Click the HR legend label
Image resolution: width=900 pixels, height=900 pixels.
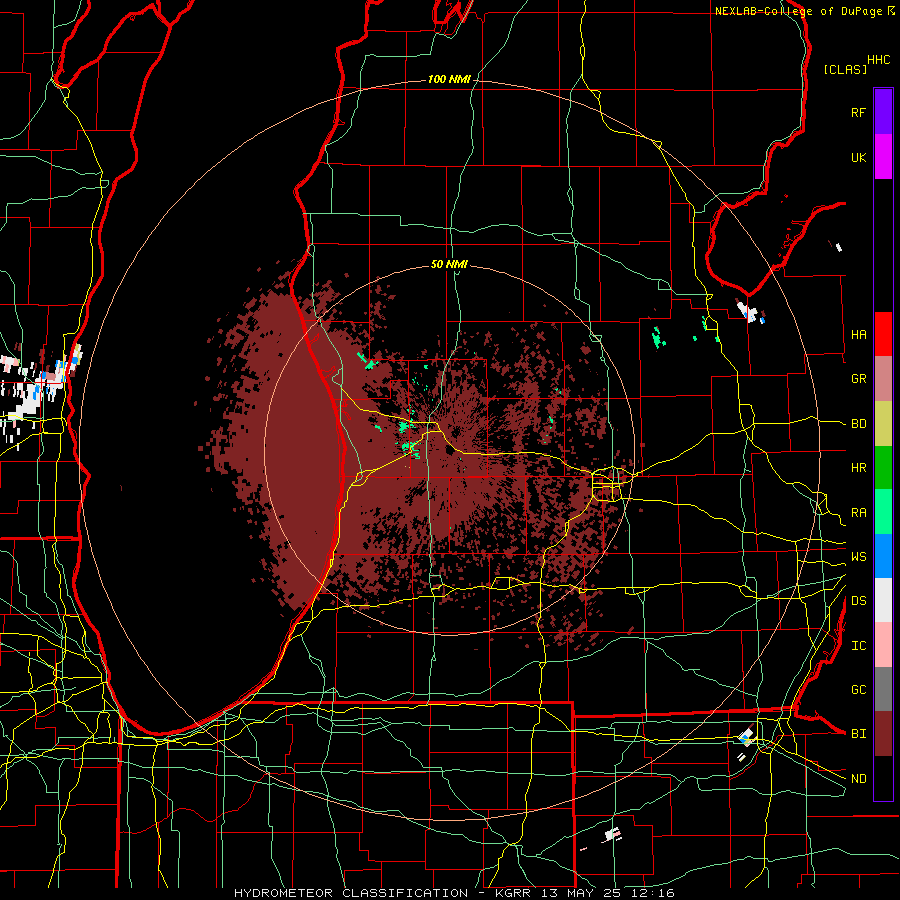[x=858, y=468]
